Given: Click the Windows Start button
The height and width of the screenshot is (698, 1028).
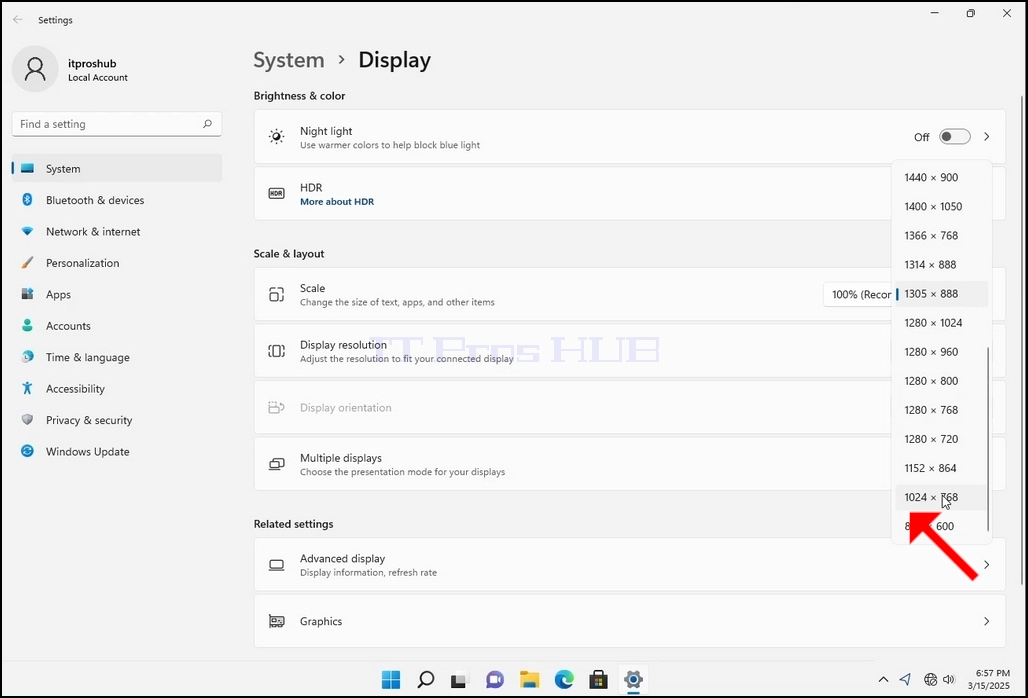Looking at the screenshot, I should coord(391,680).
